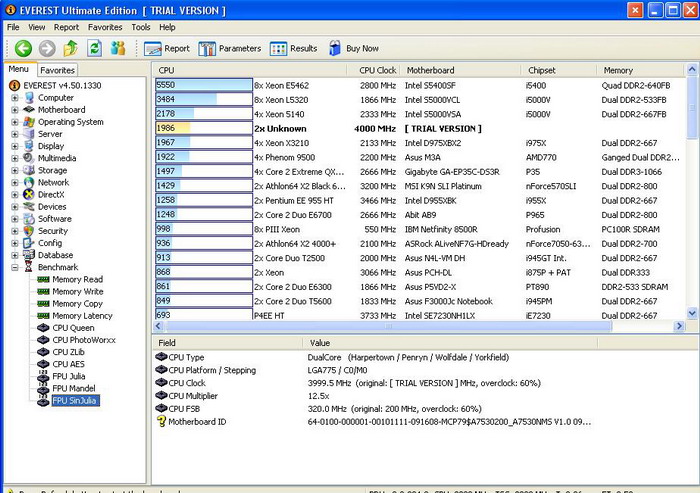Select the Database icon in tree

29,255
